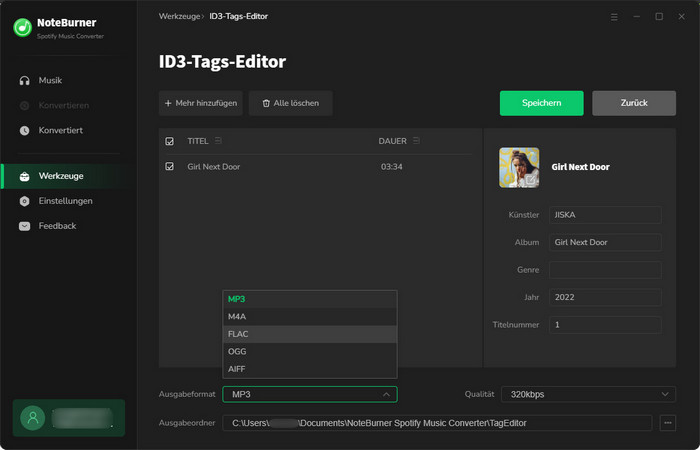Click the plus icon in Mehr hinzufügen
The image size is (700, 450).
point(168,103)
